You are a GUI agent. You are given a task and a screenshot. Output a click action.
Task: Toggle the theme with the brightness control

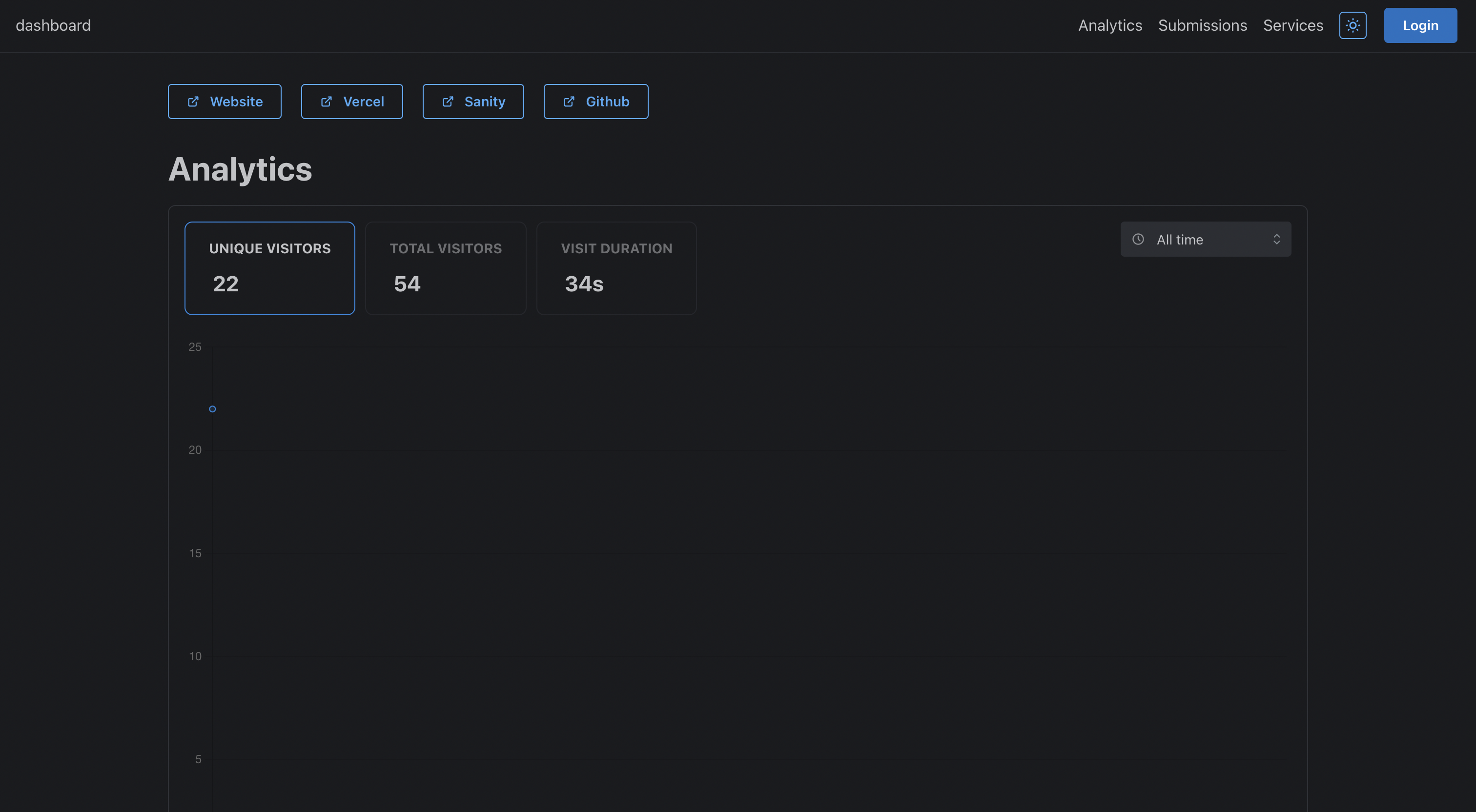point(1353,25)
